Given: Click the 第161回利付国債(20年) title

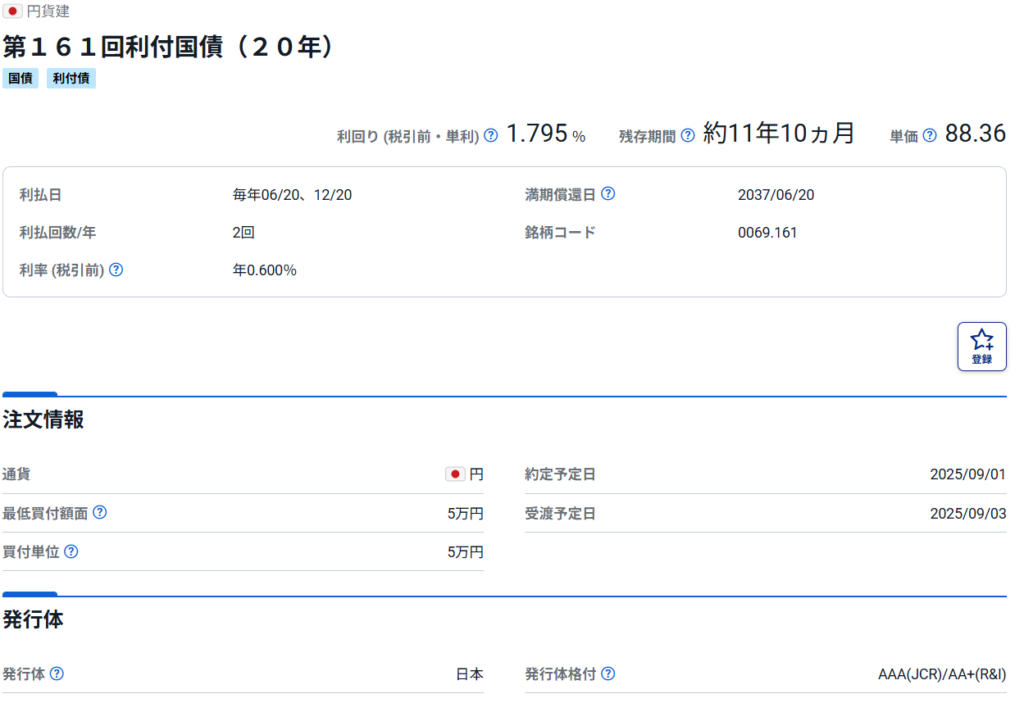Looking at the screenshot, I should (x=168, y=46).
